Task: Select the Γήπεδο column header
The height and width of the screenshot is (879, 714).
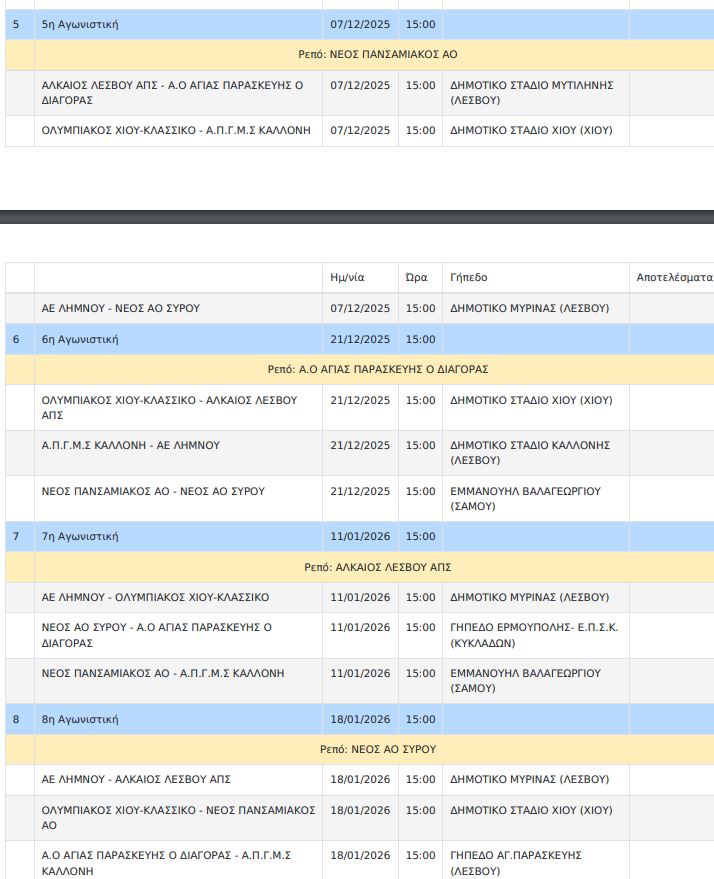Action: (x=469, y=277)
